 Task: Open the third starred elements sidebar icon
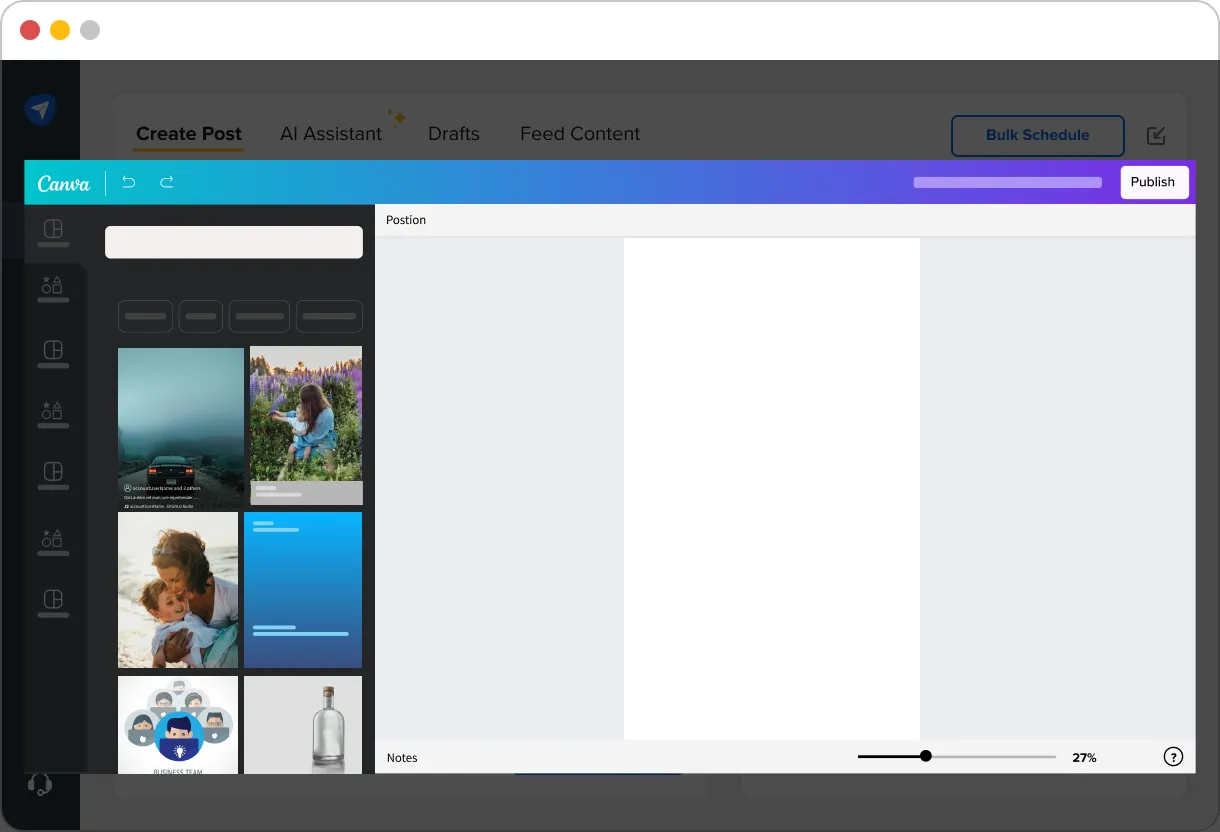pyautogui.click(x=53, y=540)
